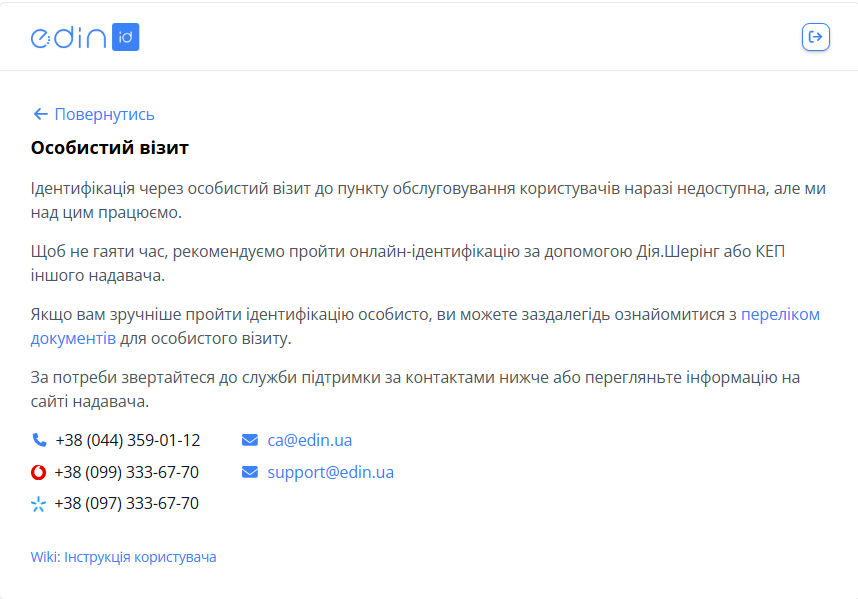Click the blue id badge in logo
This screenshot has width=858, height=599.
126,37
